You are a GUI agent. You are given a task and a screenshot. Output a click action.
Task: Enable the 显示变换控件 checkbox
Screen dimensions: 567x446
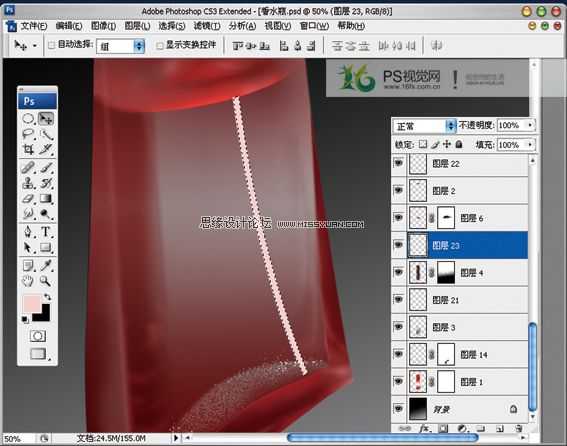point(159,46)
